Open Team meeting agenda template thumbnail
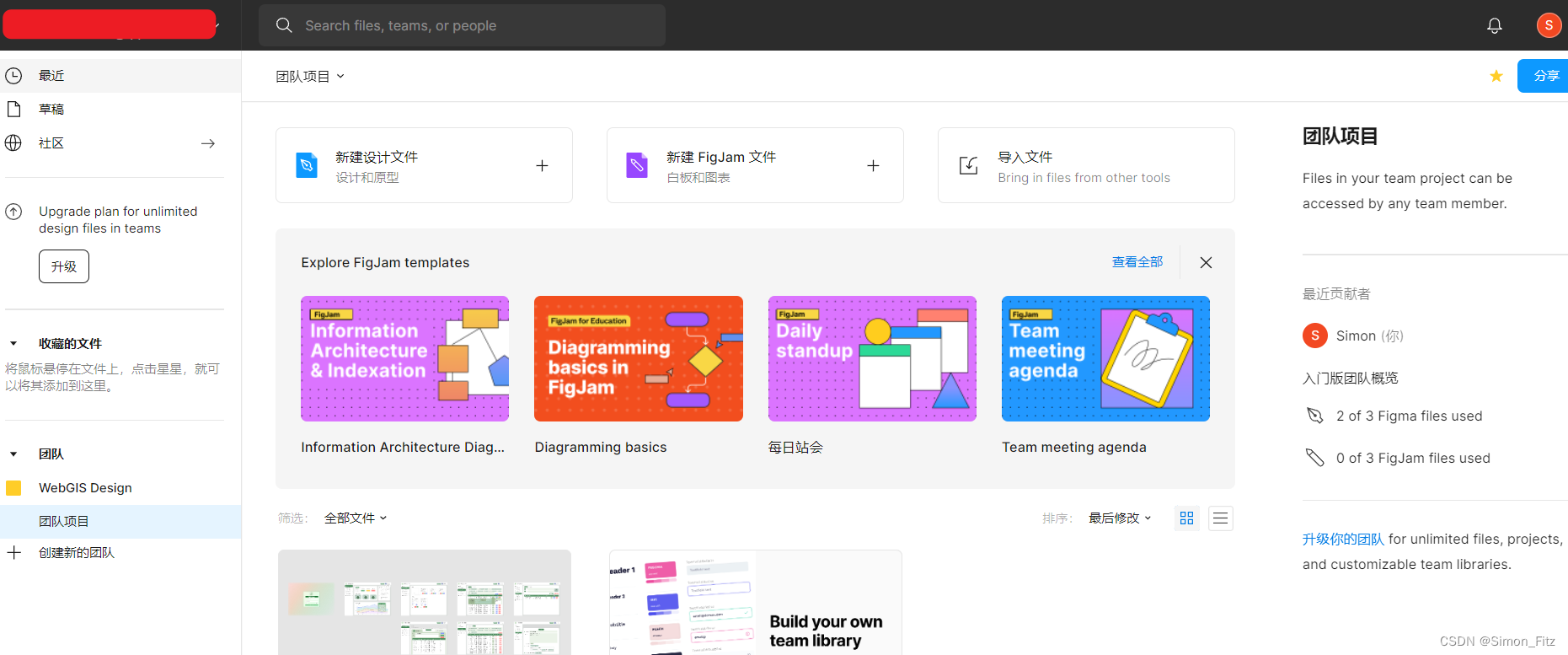This screenshot has width=1568, height=655. 1105,358
